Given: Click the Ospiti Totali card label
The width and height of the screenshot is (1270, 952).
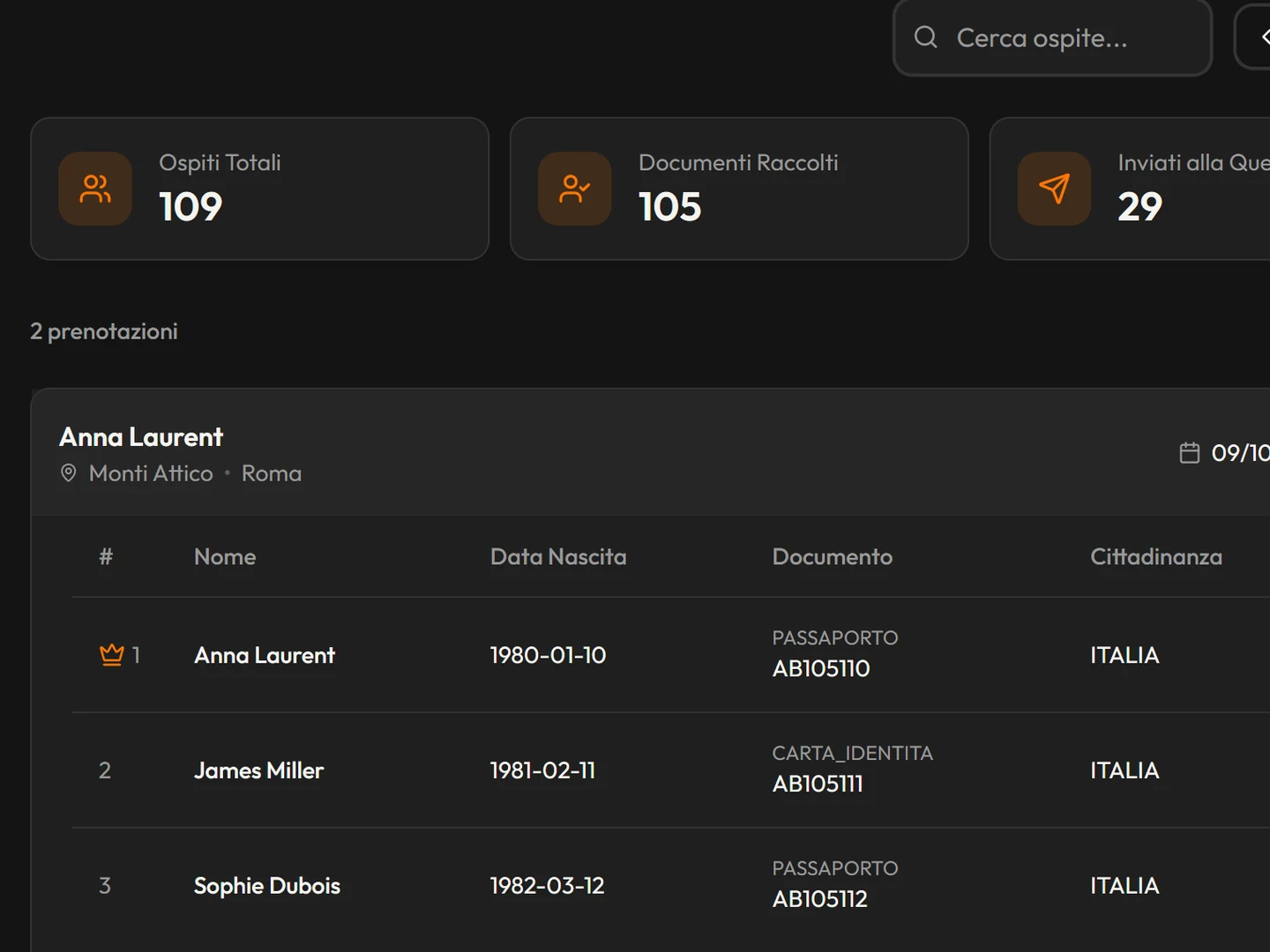Looking at the screenshot, I should tap(220, 163).
